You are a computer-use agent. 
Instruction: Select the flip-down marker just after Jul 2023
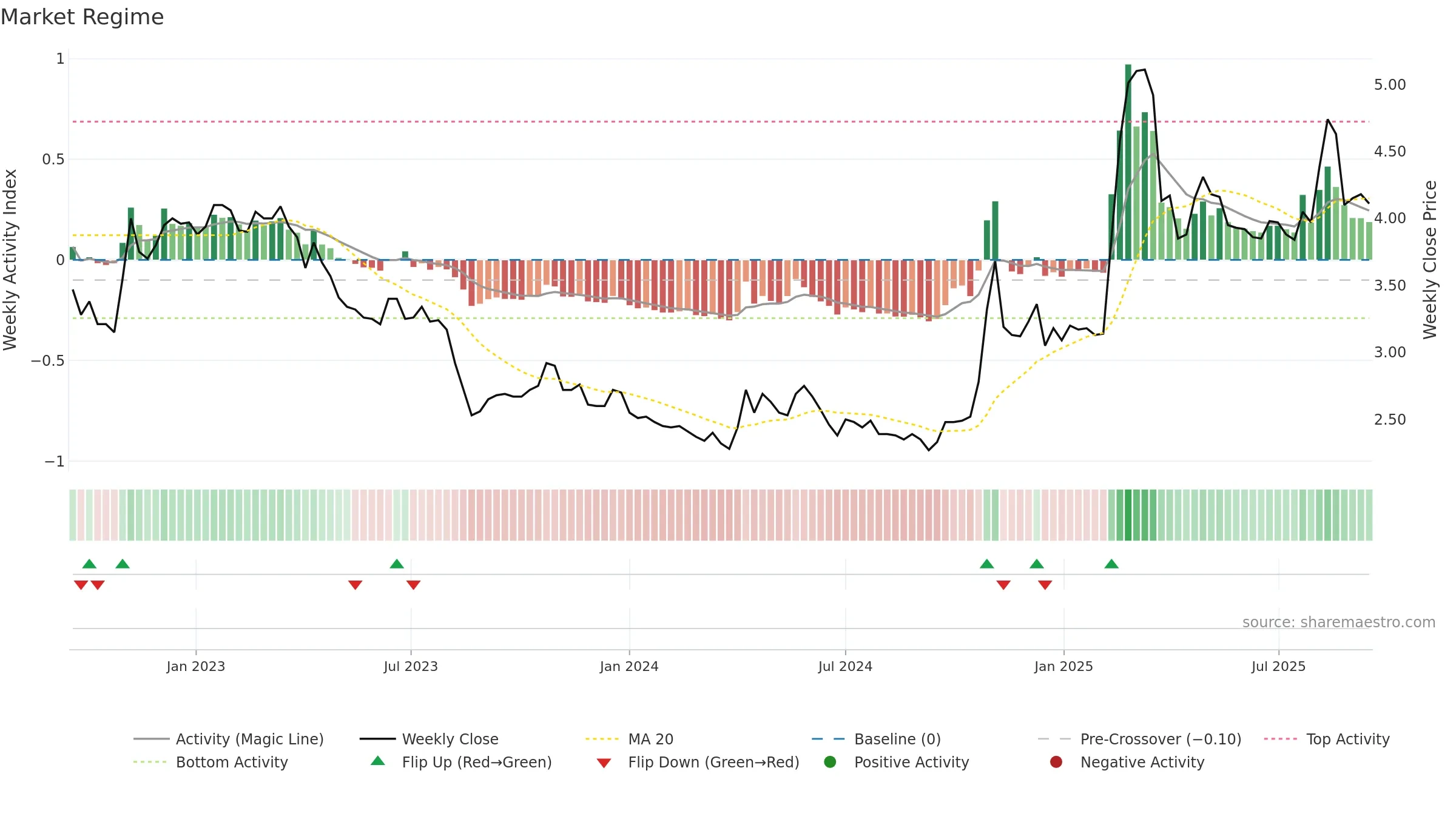pyautogui.click(x=413, y=585)
